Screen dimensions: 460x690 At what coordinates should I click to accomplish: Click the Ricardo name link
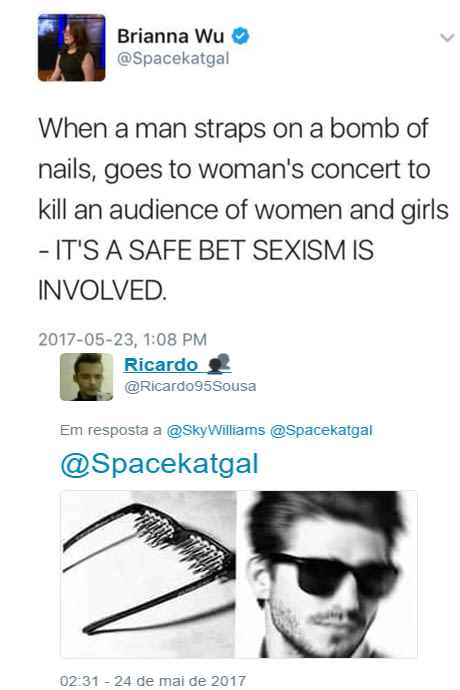point(161,365)
